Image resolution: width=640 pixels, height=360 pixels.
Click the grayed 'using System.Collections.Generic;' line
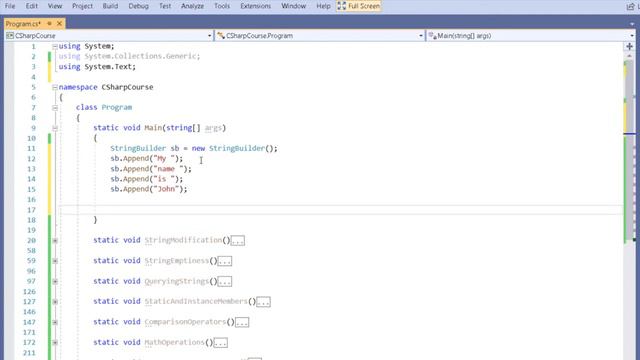[x=129, y=56]
